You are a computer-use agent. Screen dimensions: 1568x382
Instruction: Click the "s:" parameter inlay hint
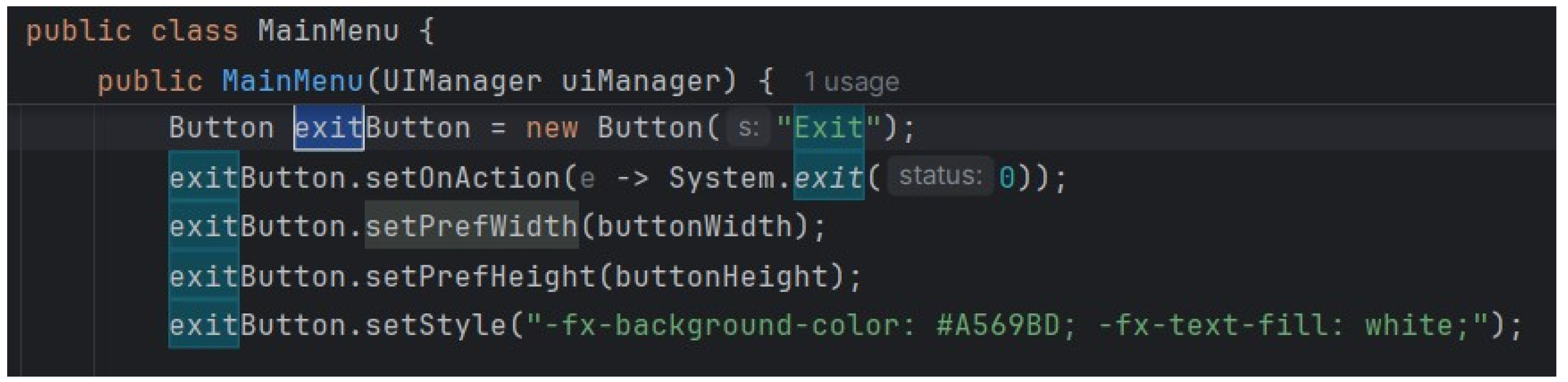[748, 128]
